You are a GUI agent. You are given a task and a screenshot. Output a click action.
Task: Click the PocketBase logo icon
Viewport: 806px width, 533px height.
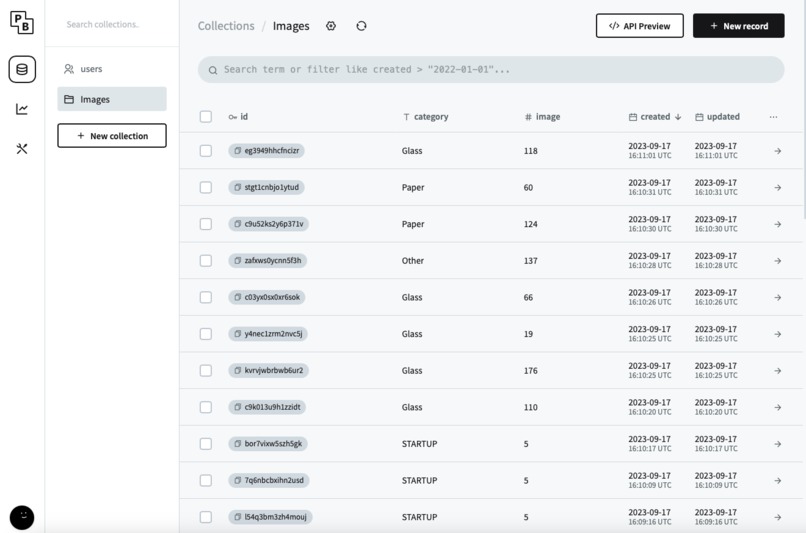pyautogui.click(x=22, y=23)
